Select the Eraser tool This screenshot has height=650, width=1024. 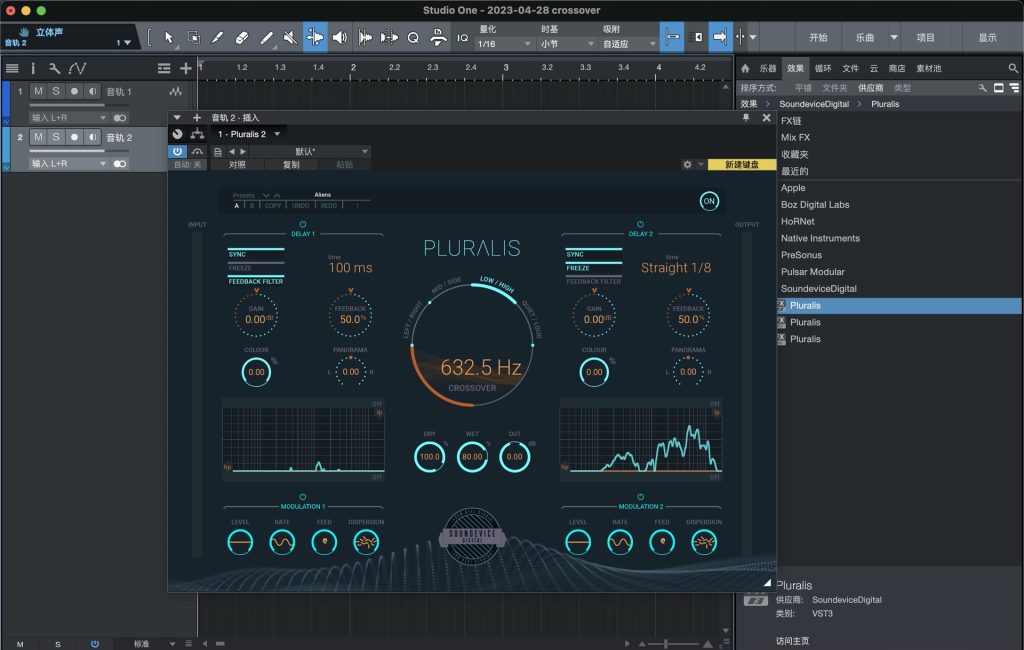click(x=242, y=37)
